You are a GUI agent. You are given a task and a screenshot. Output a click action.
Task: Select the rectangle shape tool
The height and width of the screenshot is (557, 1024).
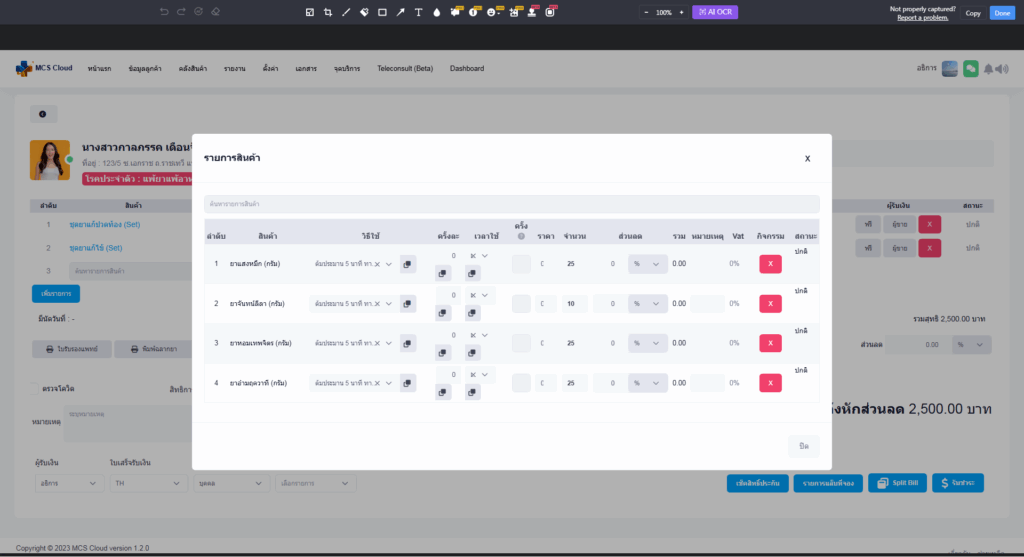pos(382,12)
